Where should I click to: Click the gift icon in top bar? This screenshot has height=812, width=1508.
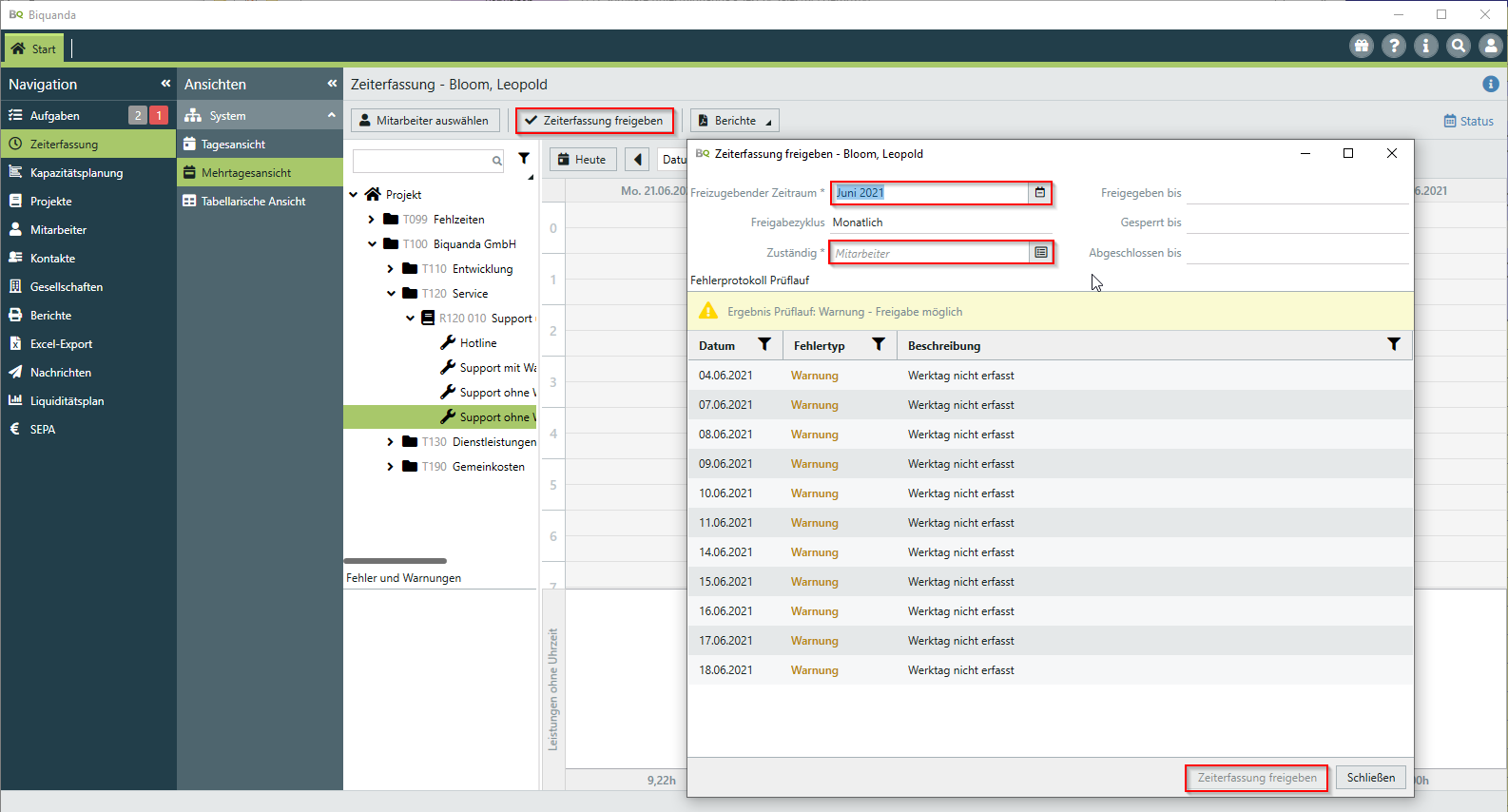point(1362,46)
